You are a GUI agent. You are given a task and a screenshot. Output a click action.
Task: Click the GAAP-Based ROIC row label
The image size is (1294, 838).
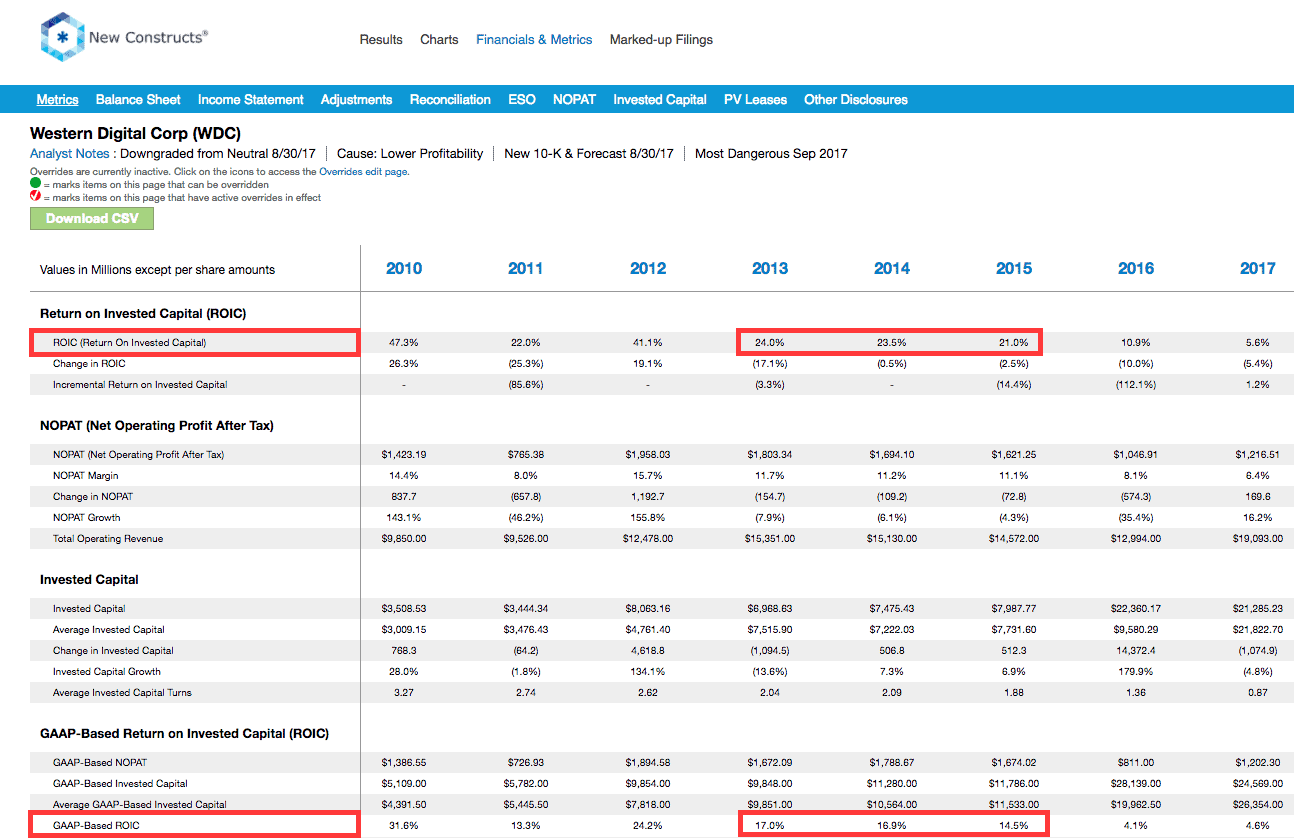[x=97, y=825]
